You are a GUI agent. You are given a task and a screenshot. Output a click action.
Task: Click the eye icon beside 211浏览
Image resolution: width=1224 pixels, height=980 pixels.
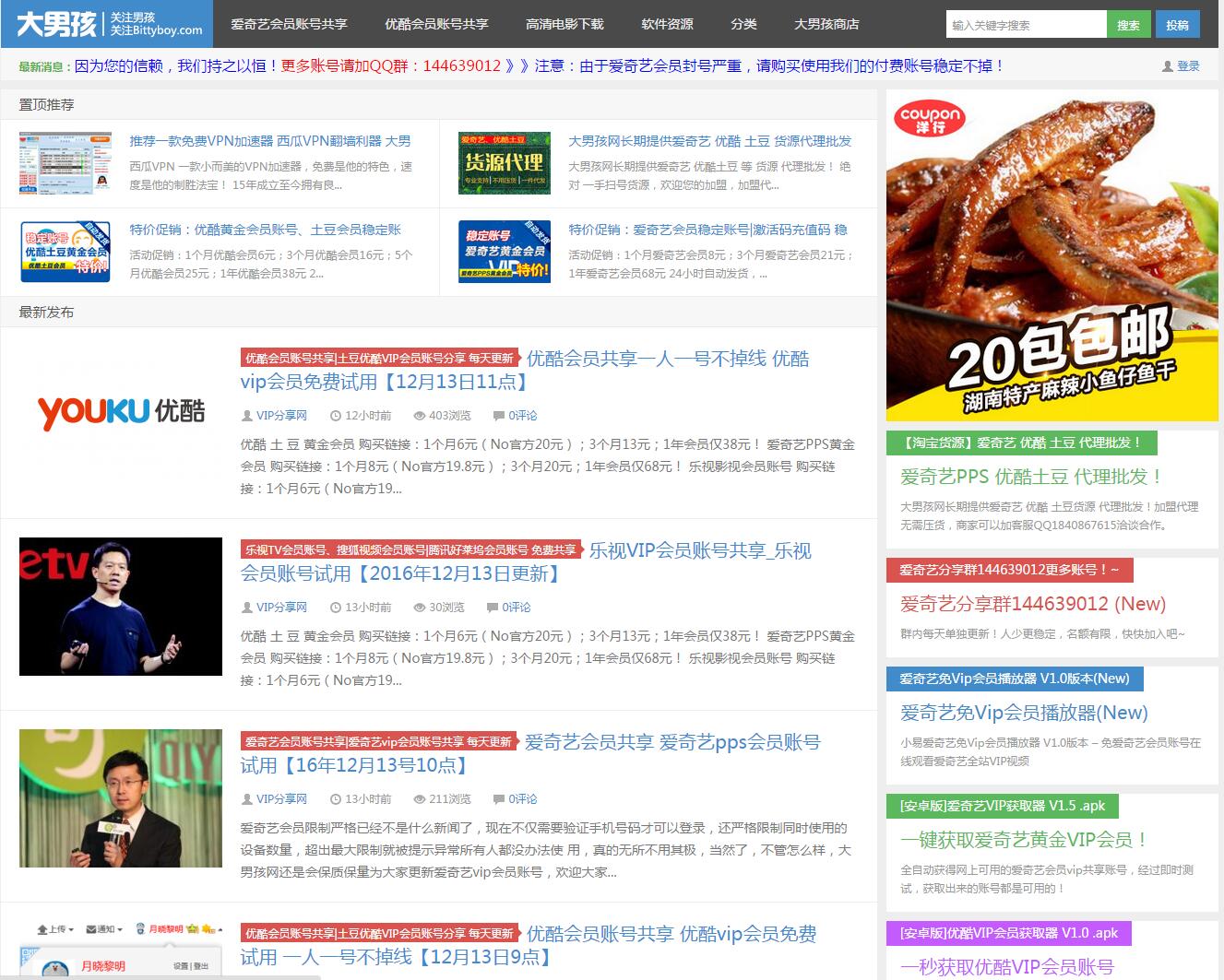click(420, 799)
